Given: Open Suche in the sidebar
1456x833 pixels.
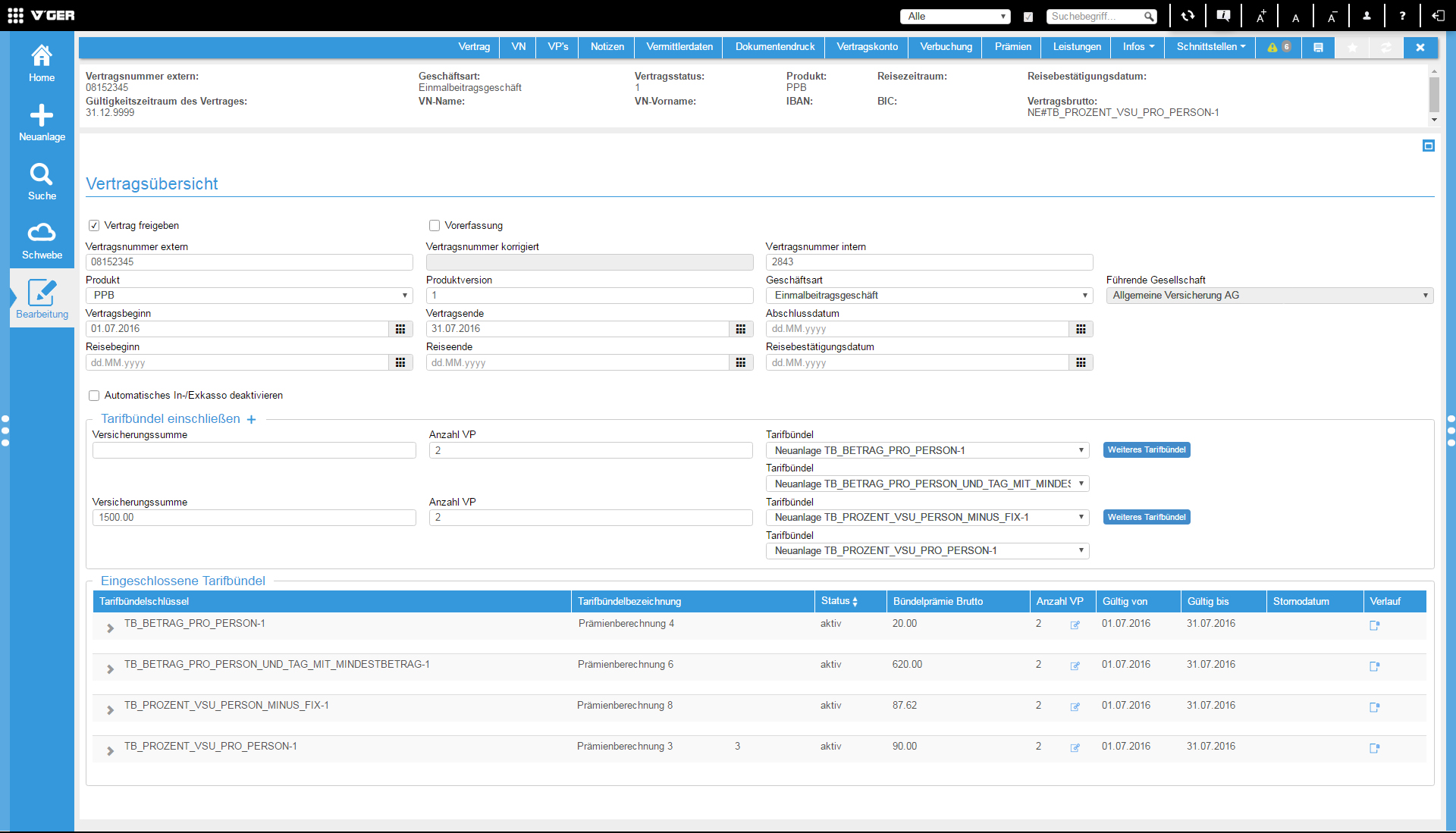Looking at the screenshot, I should click(42, 182).
